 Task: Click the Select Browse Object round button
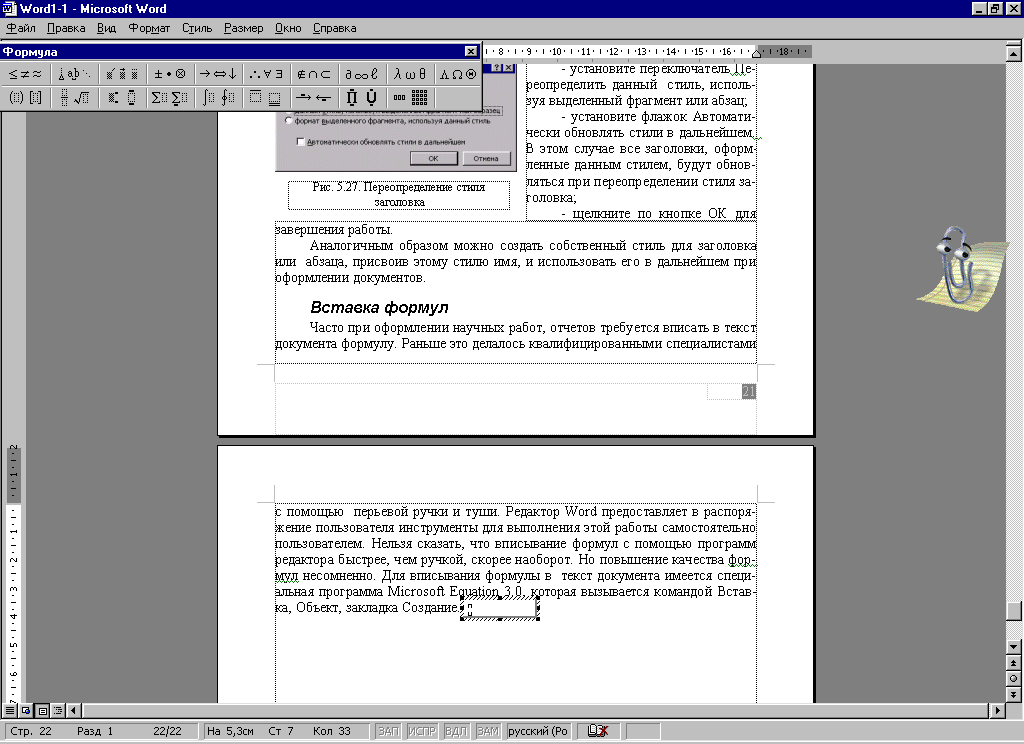(x=1014, y=679)
